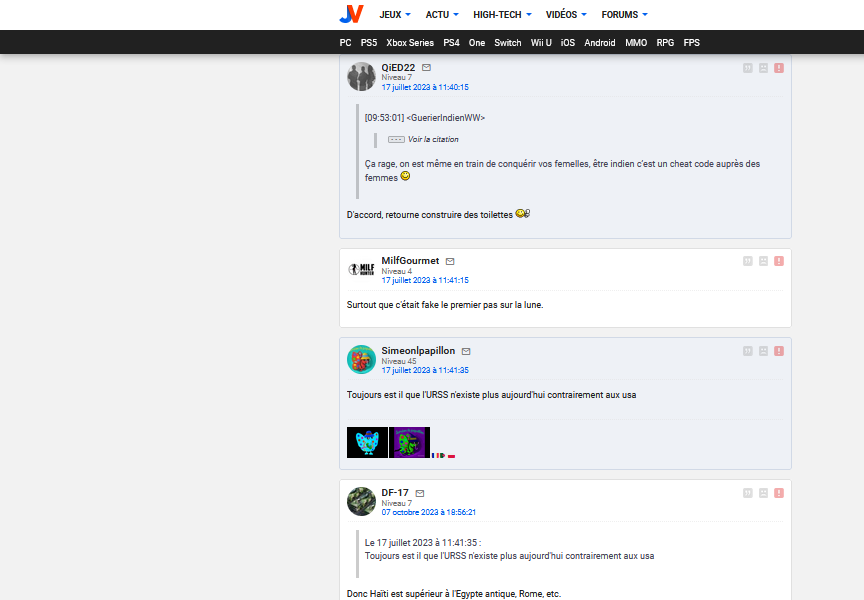Image resolution: width=864 pixels, height=600 pixels.
Task: Send private message to DF-17 via envelope
Action: point(420,493)
